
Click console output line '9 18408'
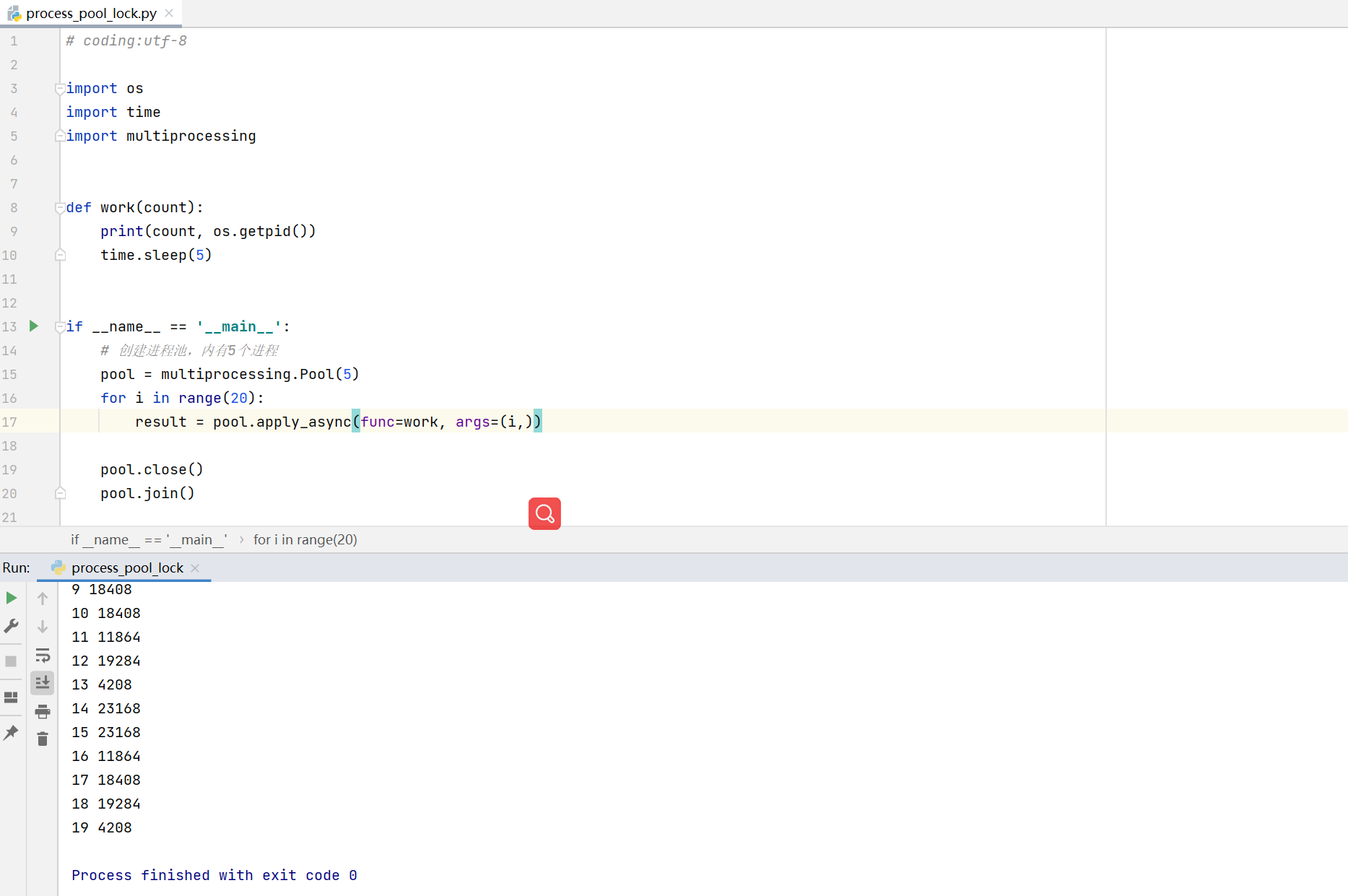(x=102, y=589)
